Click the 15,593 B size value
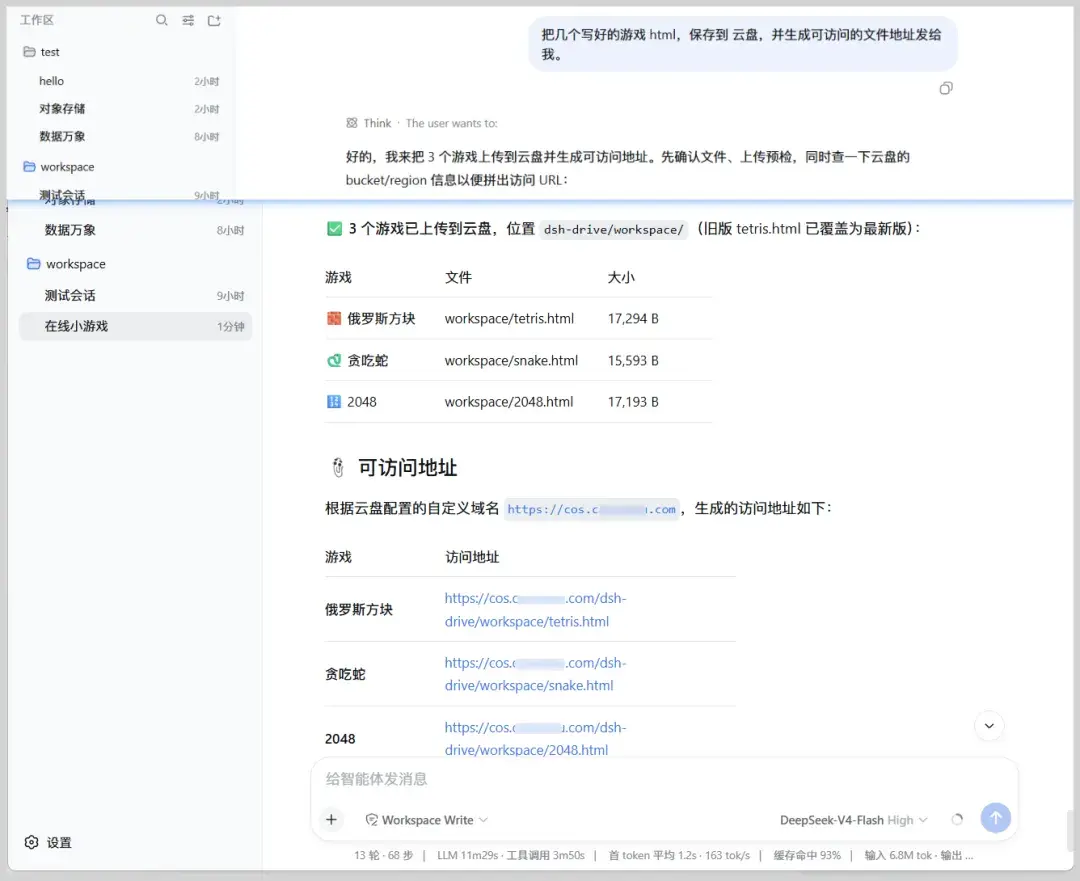 [633, 360]
